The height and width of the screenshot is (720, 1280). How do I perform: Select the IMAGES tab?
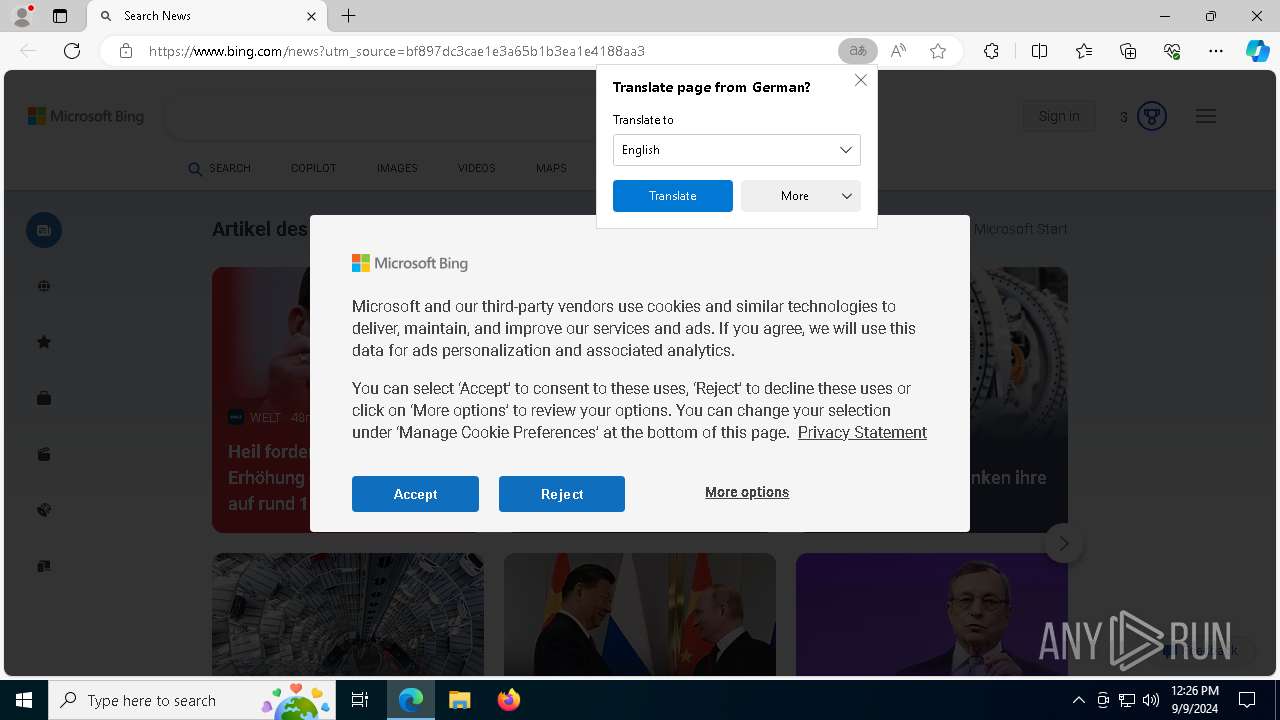point(397,168)
